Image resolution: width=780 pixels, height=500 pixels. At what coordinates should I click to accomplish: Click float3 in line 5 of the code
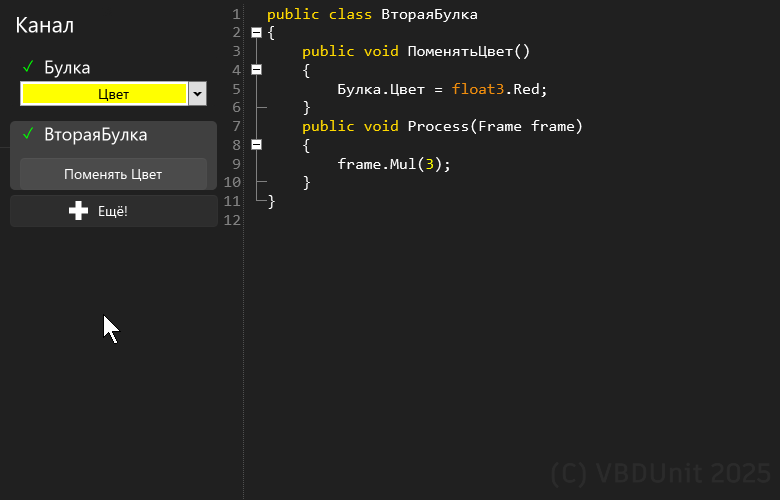(478, 89)
